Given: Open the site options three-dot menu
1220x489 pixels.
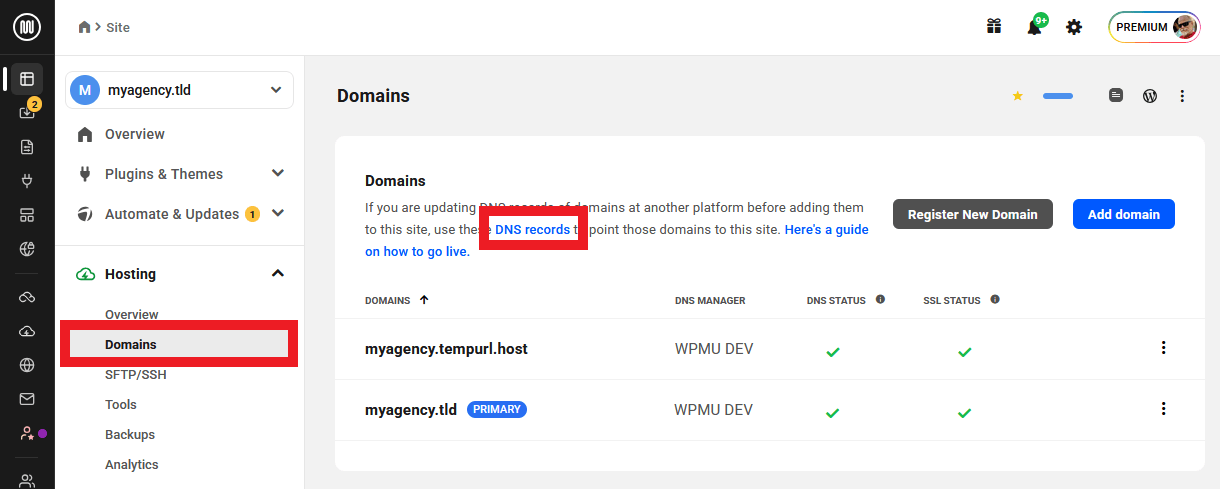Looking at the screenshot, I should (x=1182, y=96).
